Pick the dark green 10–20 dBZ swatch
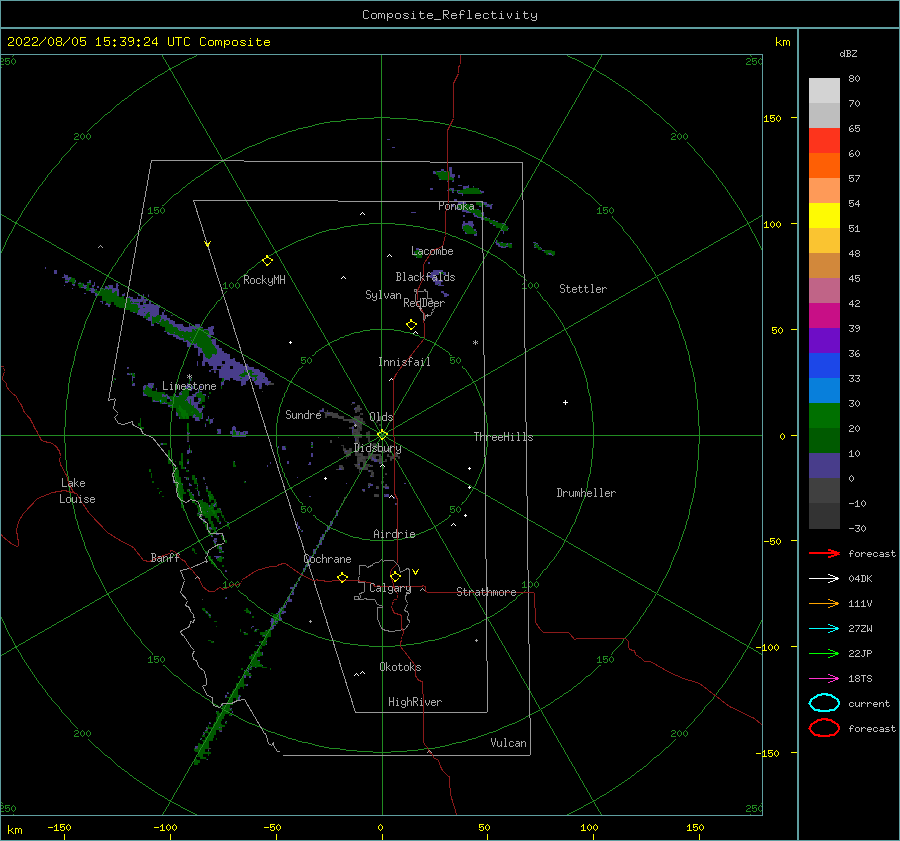This screenshot has height=841, width=900. [x=824, y=441]
